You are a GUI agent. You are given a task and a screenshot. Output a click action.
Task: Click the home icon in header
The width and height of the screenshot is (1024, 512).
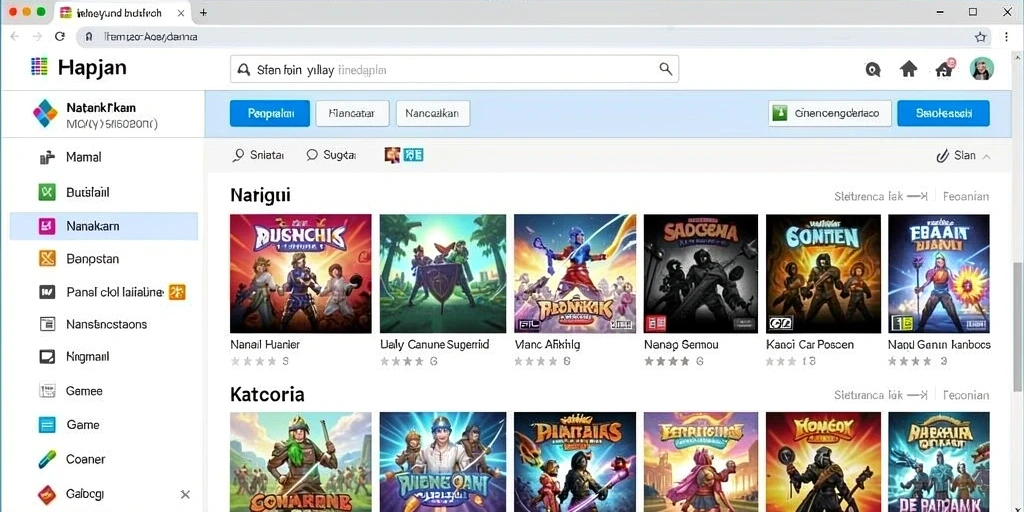click(908, 69)
